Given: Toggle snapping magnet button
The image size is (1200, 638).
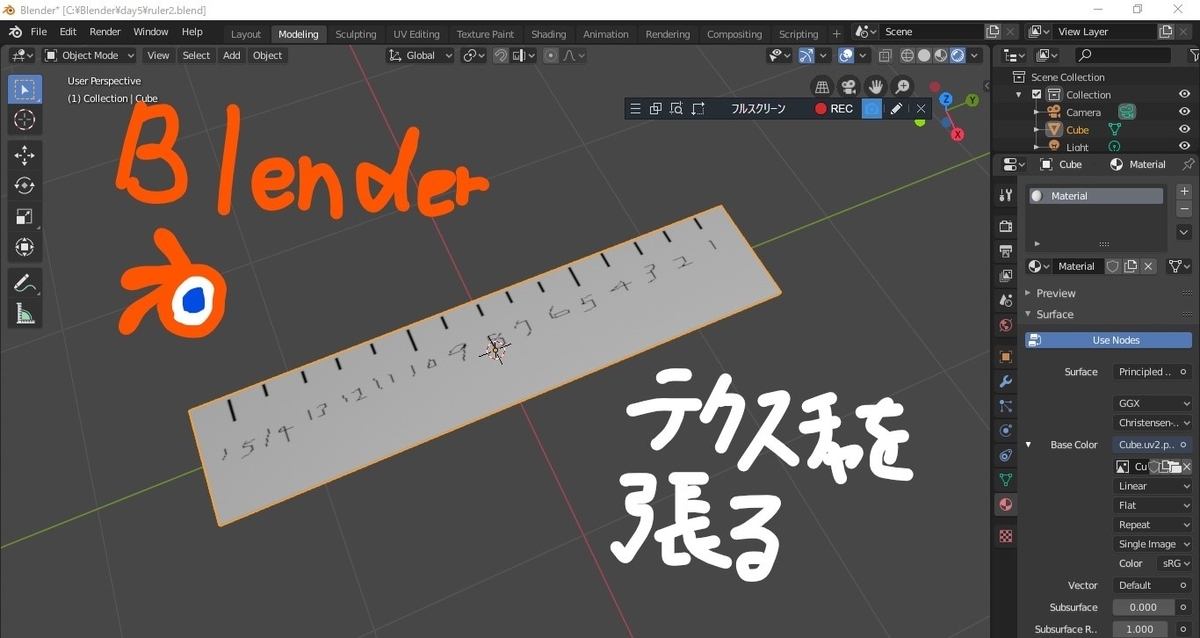Looking at the screenshot, I should coord(501,56).
